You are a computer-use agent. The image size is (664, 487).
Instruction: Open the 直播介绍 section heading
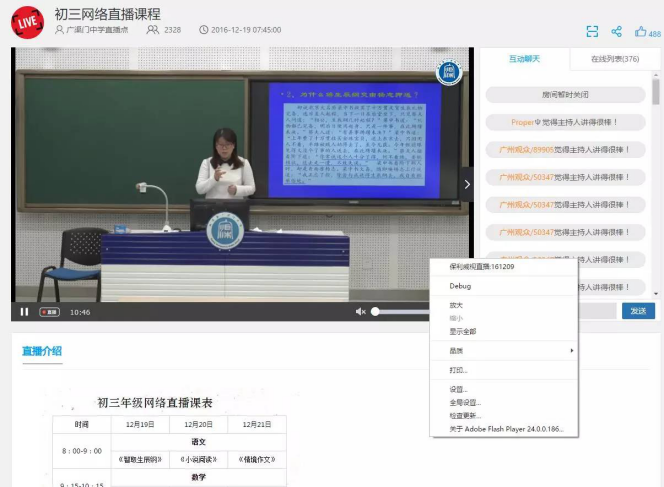click(42, 351)
